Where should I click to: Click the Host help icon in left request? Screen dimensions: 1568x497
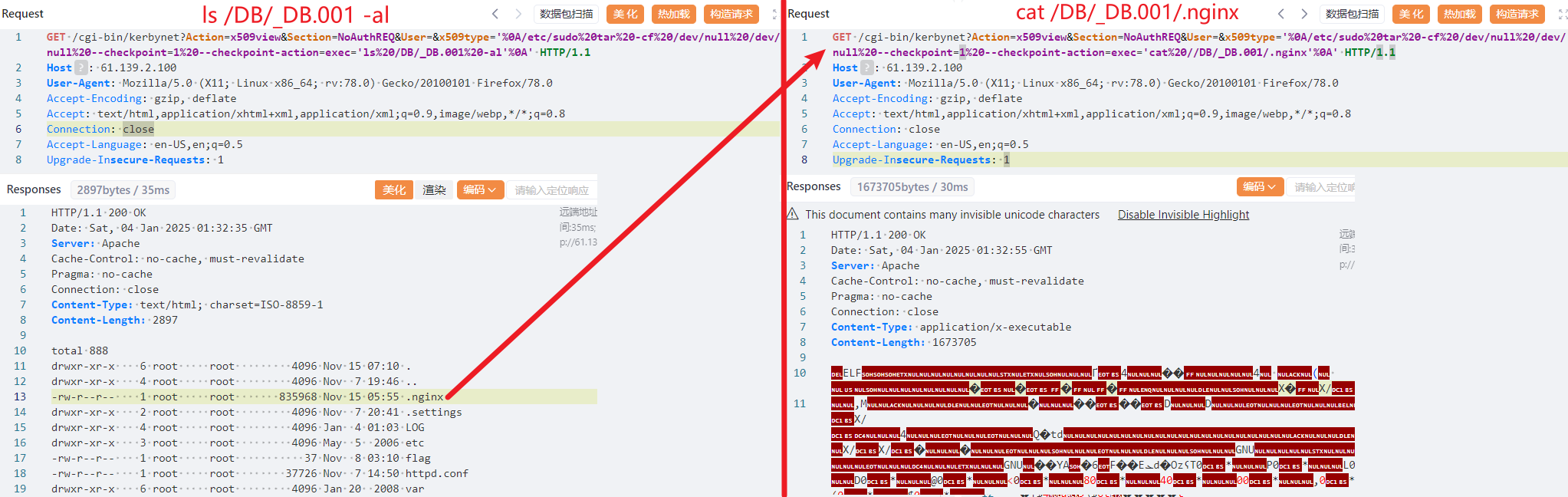(x=81, y=67)
